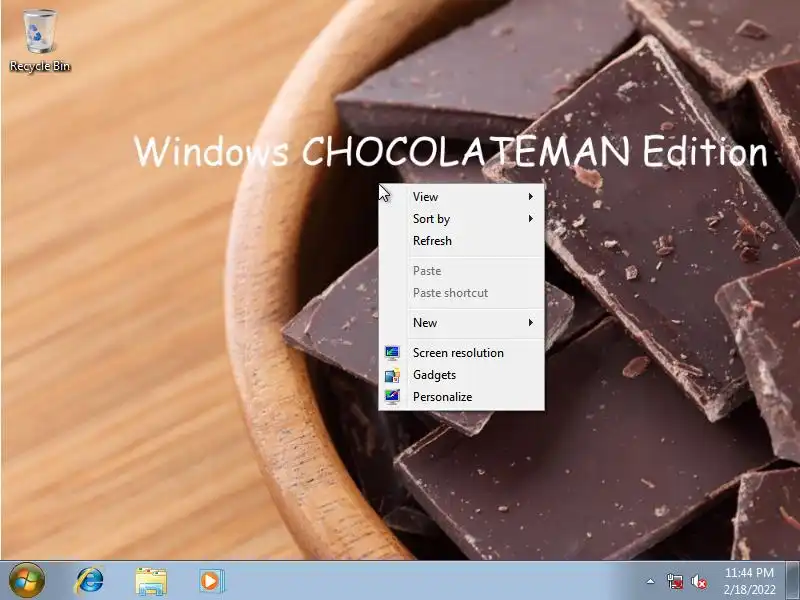Open the New submenu
800x600 pixels.
pos(462,322)
